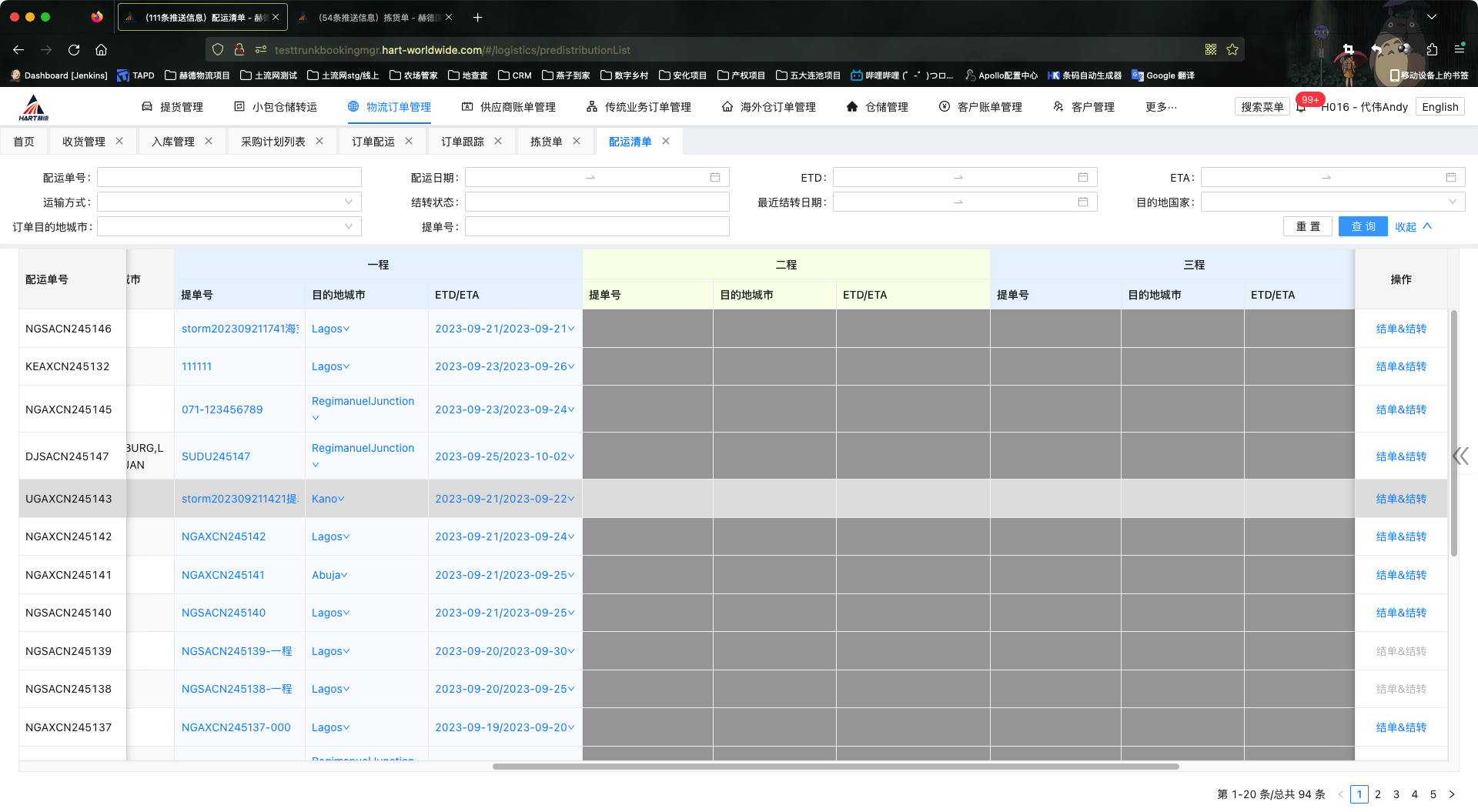
Task: Click the calendar icon in ETA field
Action: (1451, 178)
